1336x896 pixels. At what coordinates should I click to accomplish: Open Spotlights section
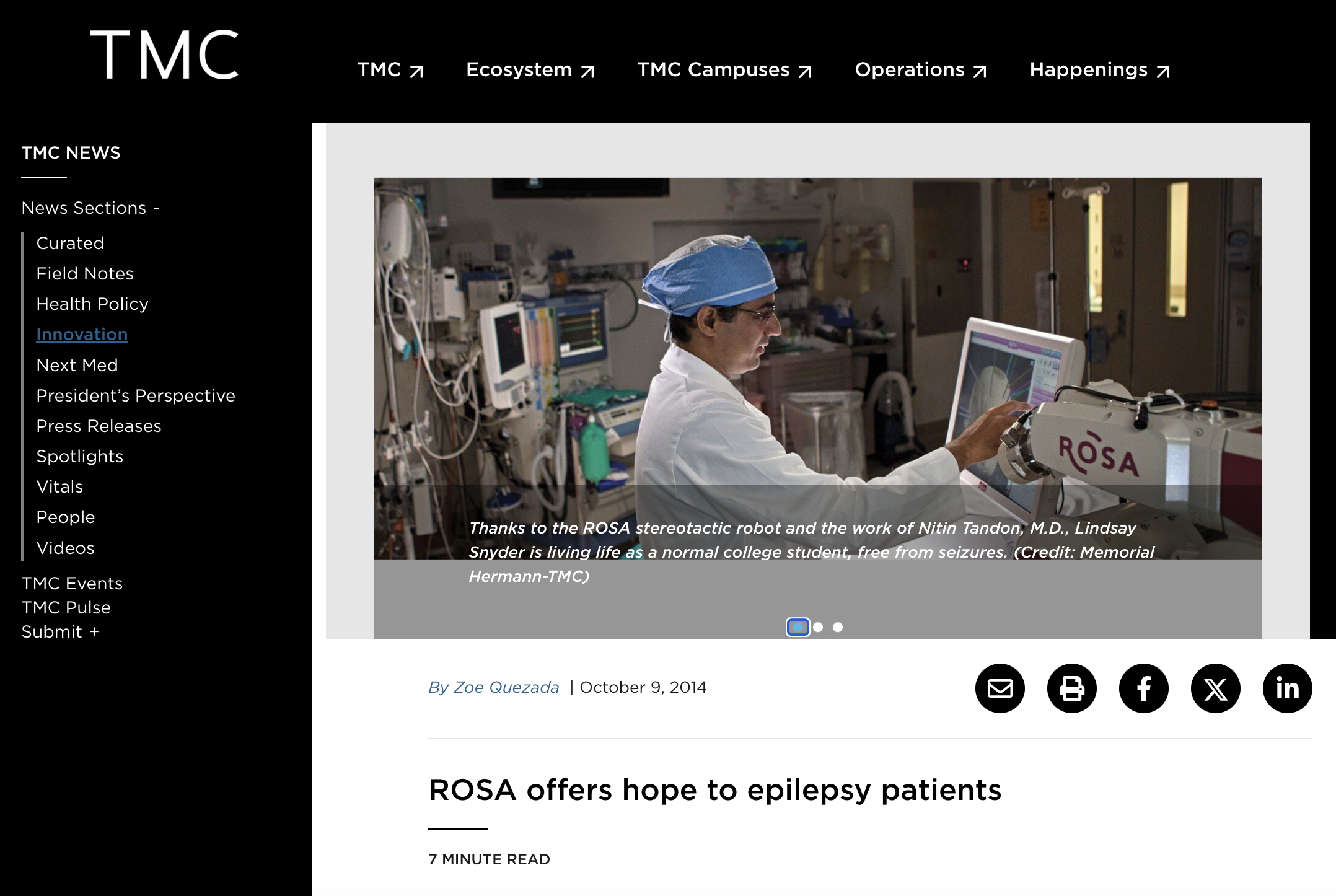80,456
